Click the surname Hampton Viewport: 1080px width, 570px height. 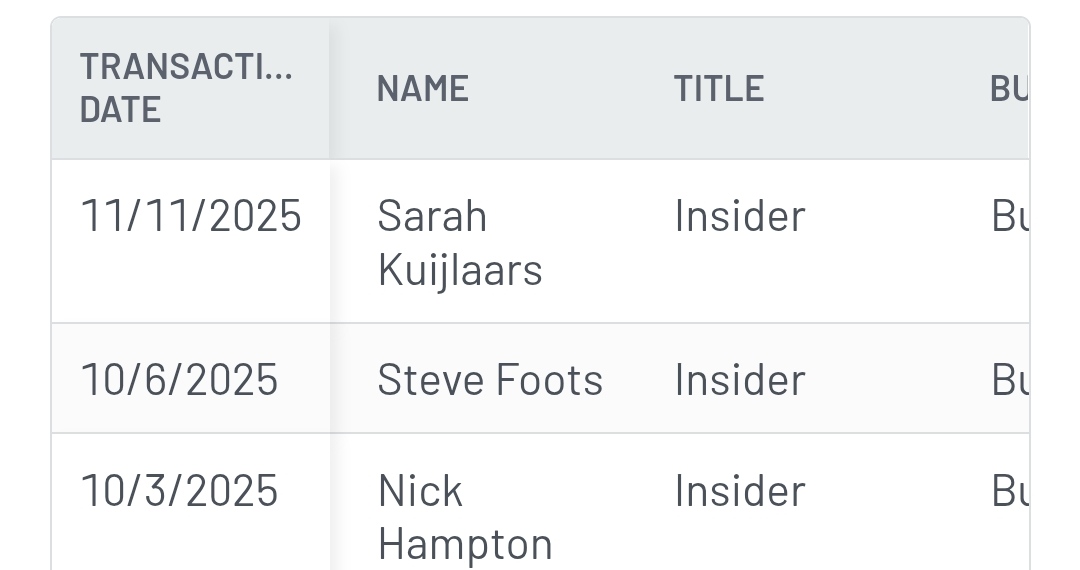[x=465, y=544]
